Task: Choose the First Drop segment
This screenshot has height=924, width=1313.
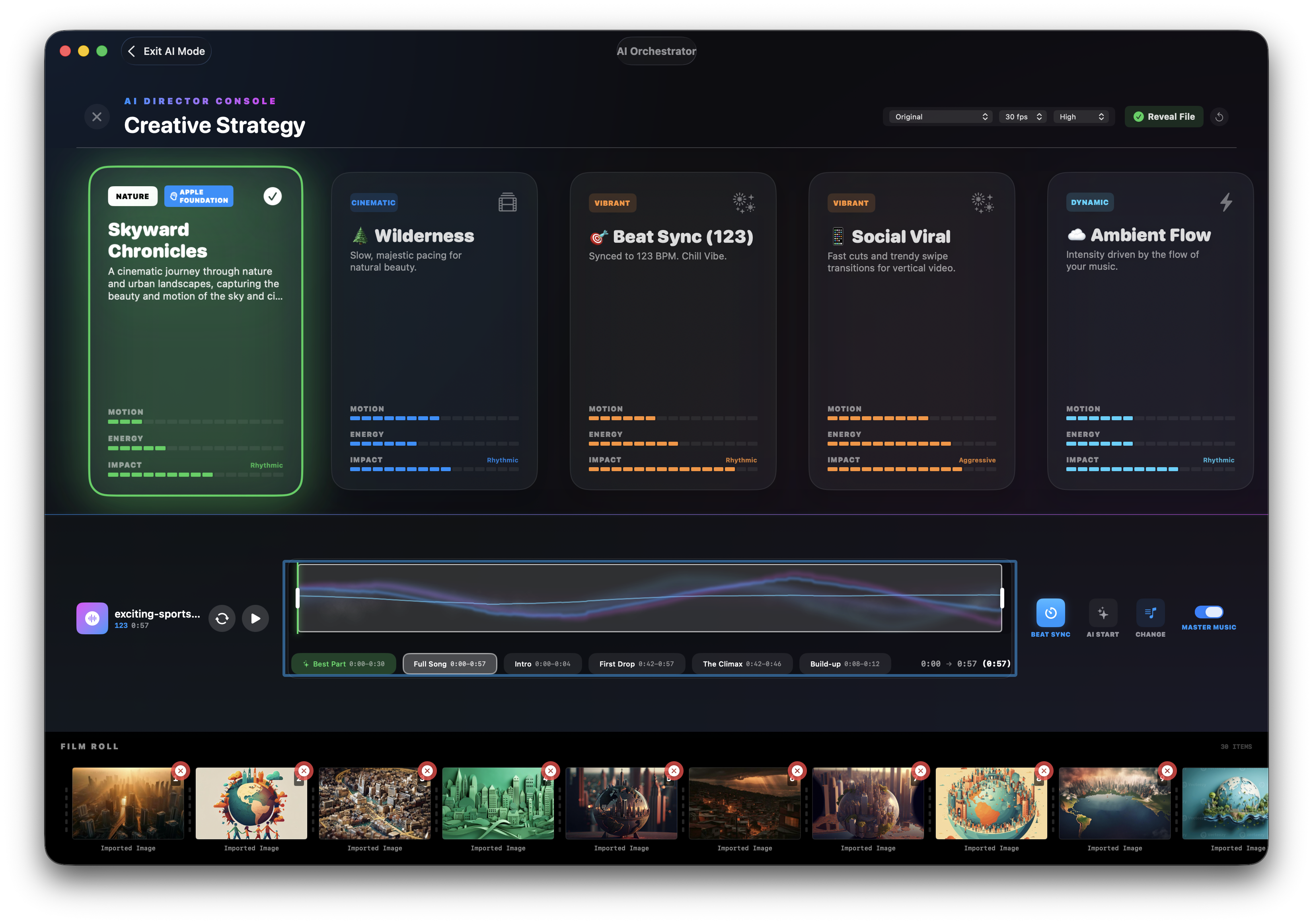Action: coord(636,664)
